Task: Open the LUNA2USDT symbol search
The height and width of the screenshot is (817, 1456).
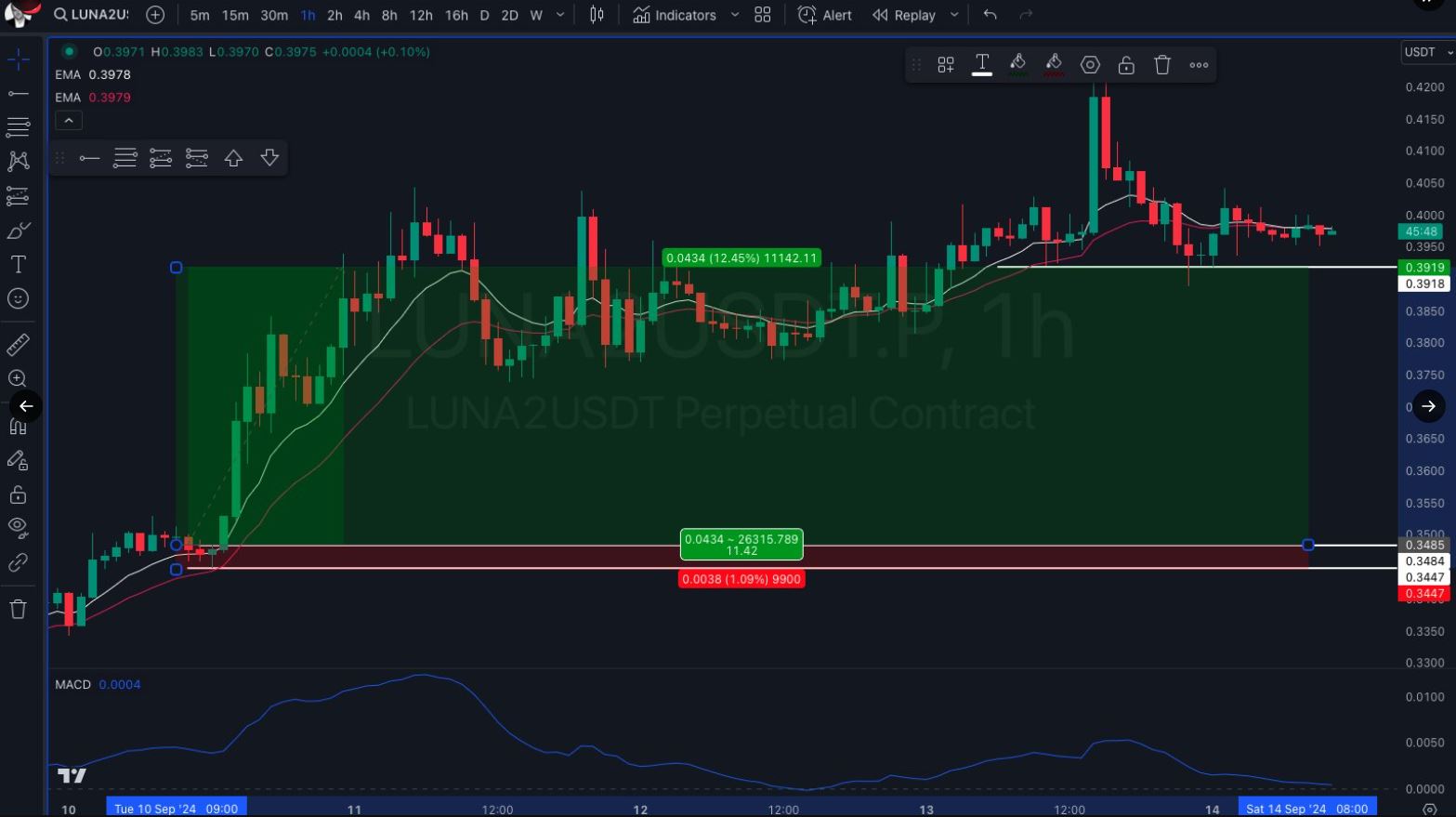Action: 90,15
